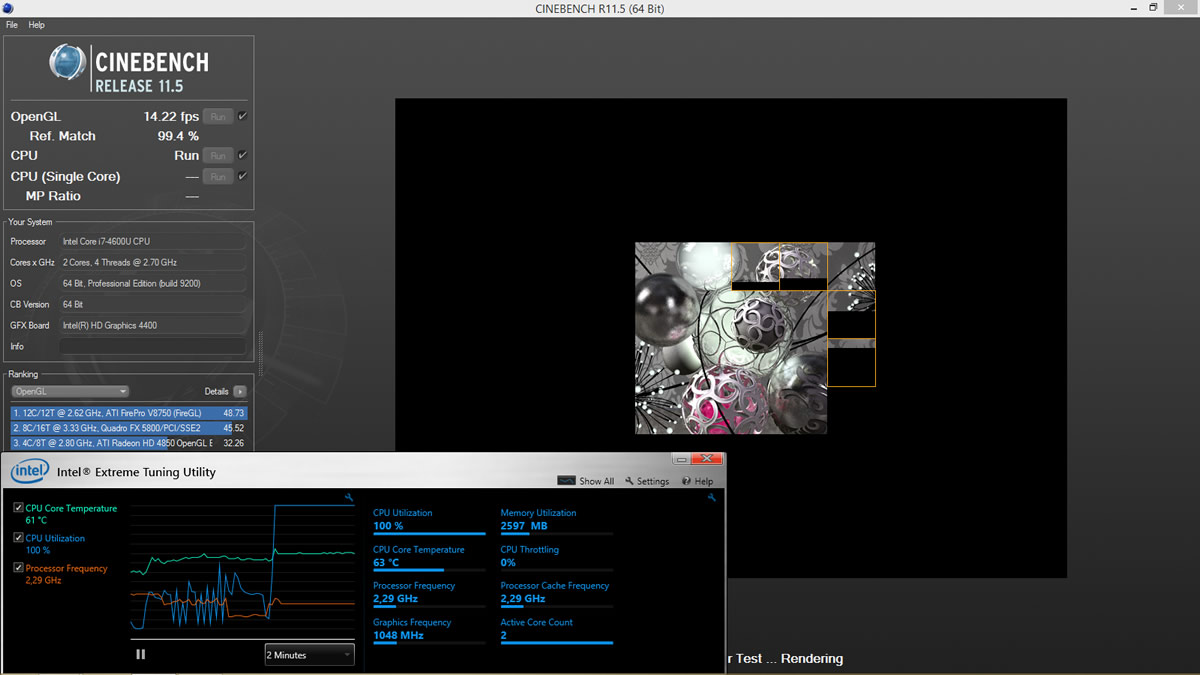Toggle the OpenGL test checkbox
Screen dimensions: 1200x675
243,117
